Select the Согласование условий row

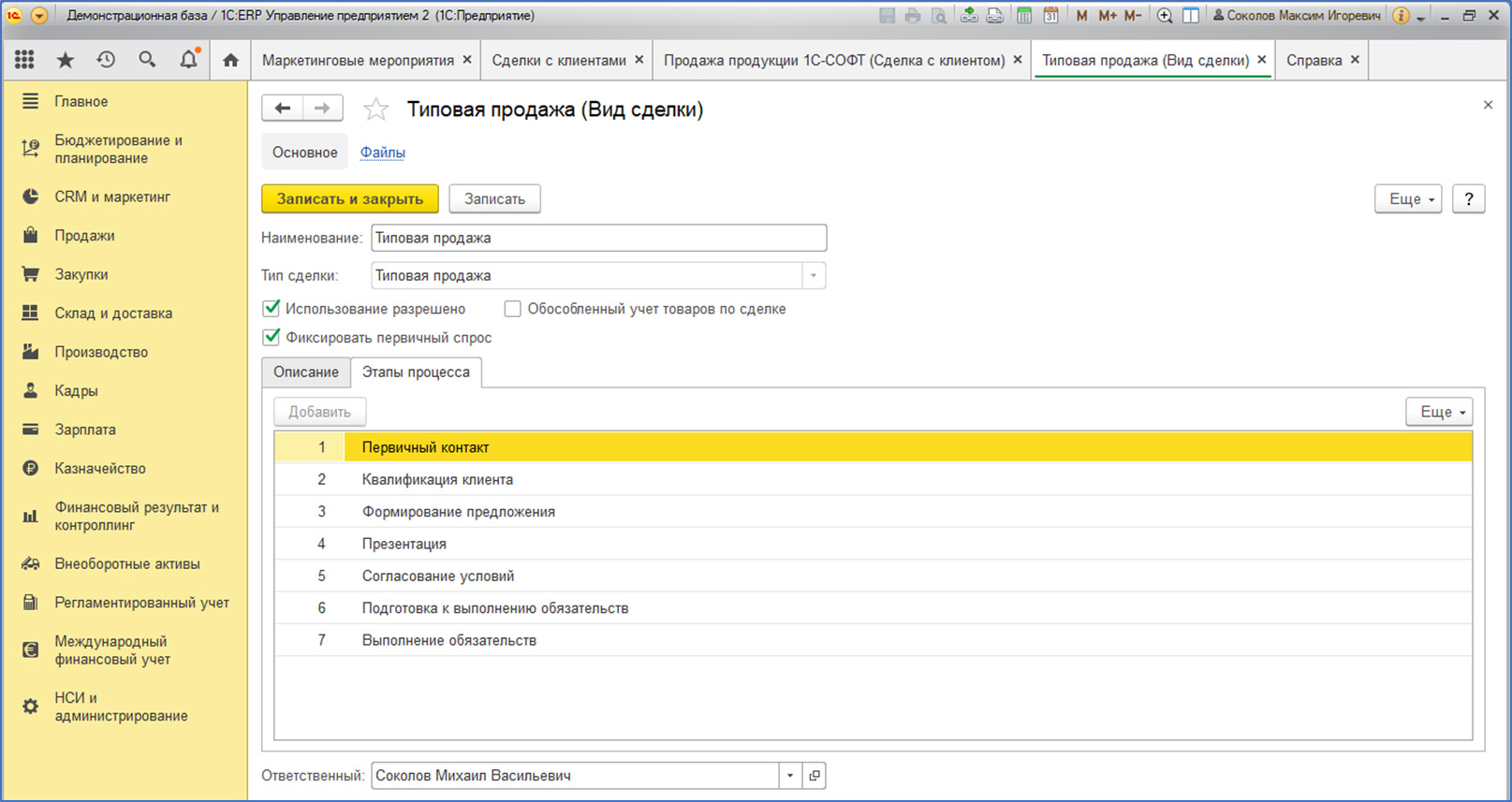[873, 576]
